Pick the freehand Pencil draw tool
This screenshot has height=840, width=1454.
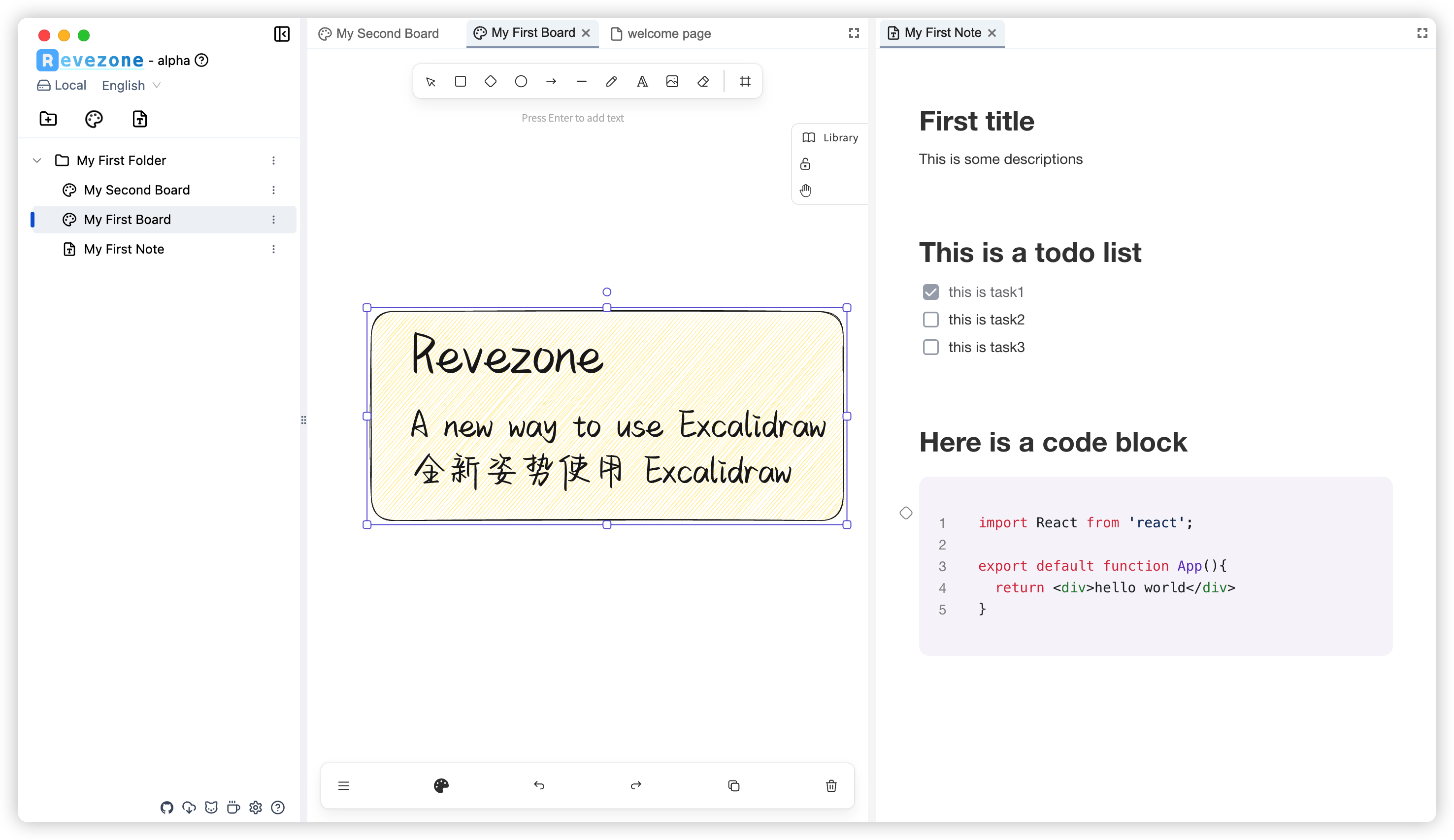[x=612, y=81]
